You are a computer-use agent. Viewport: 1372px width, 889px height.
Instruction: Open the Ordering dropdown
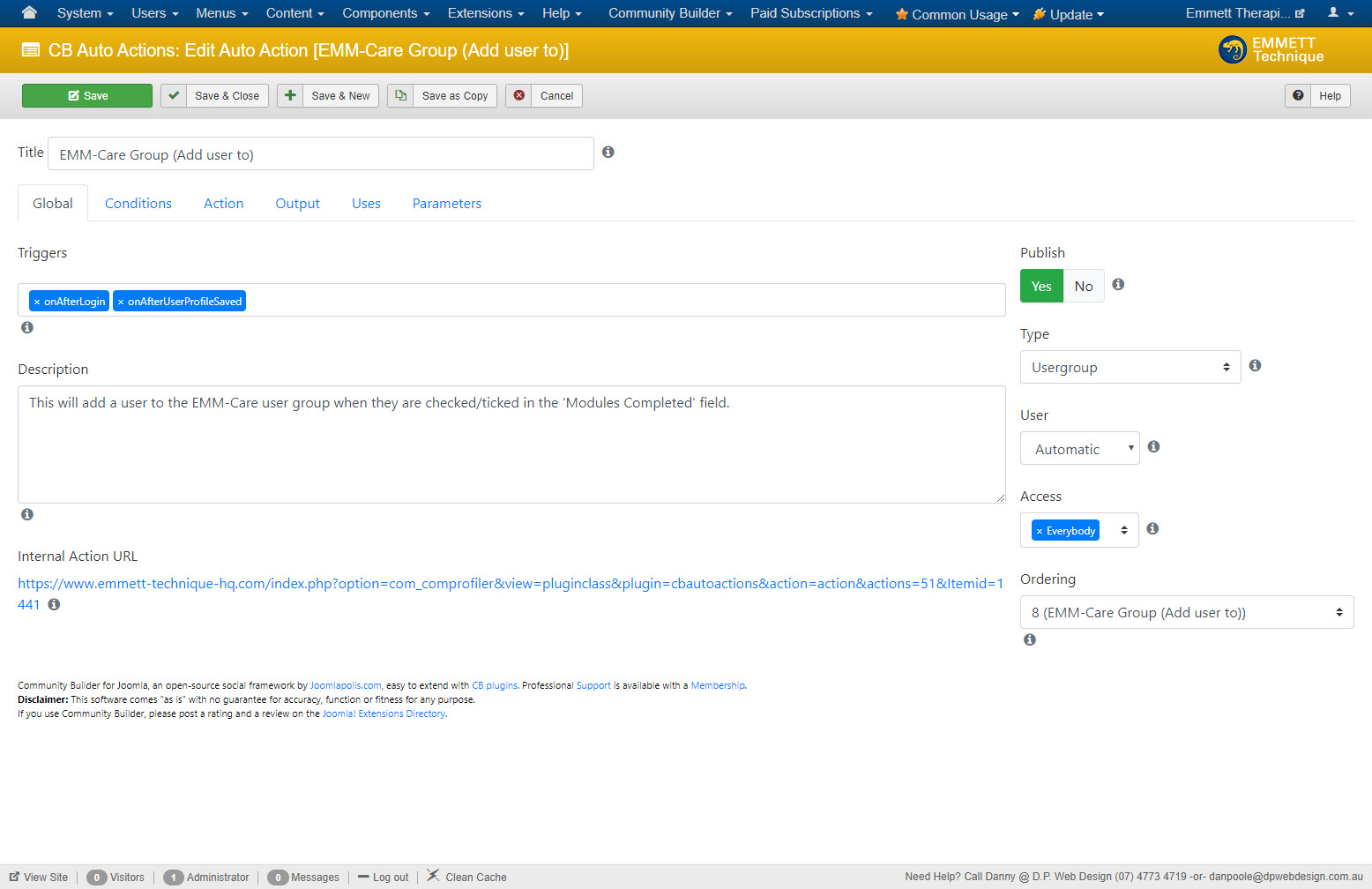click(1187, 612)
